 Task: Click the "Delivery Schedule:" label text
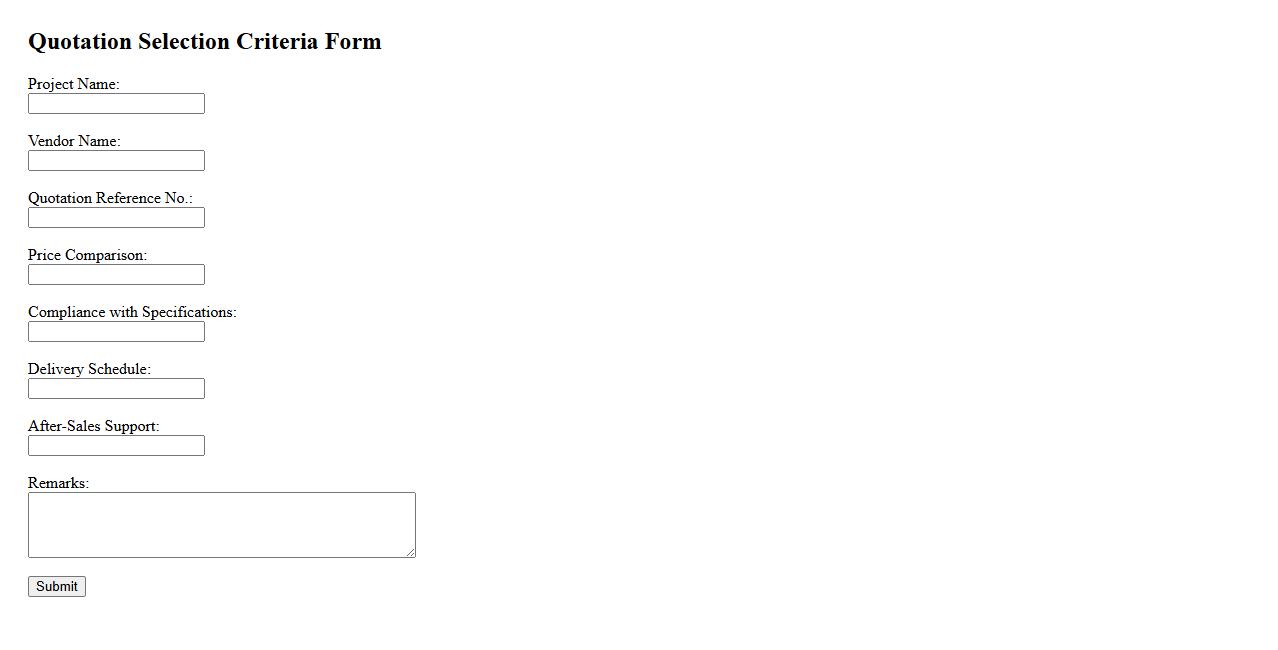89,369
